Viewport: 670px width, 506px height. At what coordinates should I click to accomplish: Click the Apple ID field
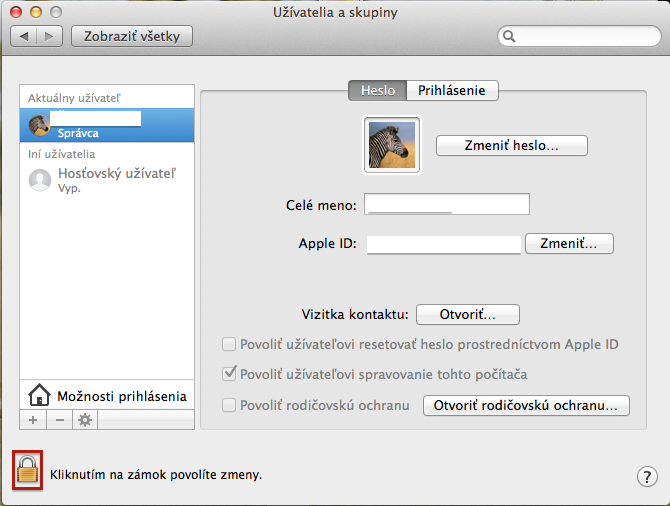[x=444, y=244]
